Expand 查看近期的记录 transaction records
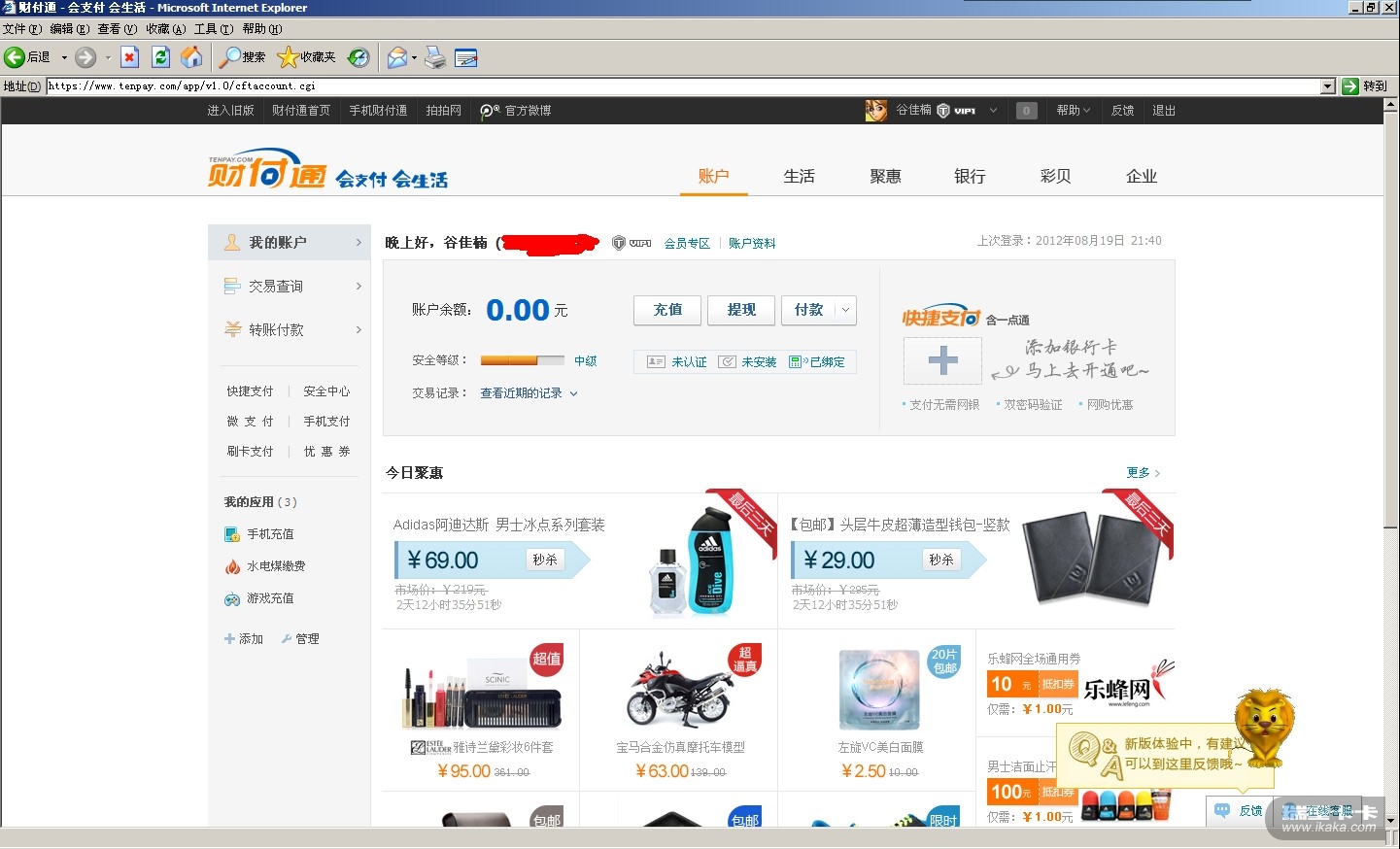 click(529, 393)
